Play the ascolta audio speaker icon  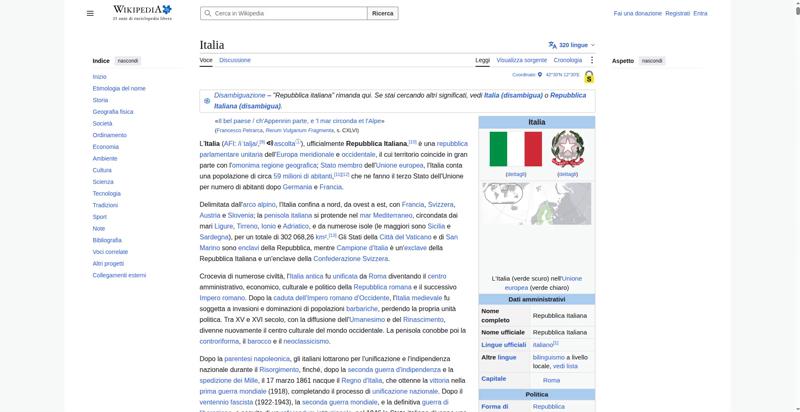tap(270, 143)
